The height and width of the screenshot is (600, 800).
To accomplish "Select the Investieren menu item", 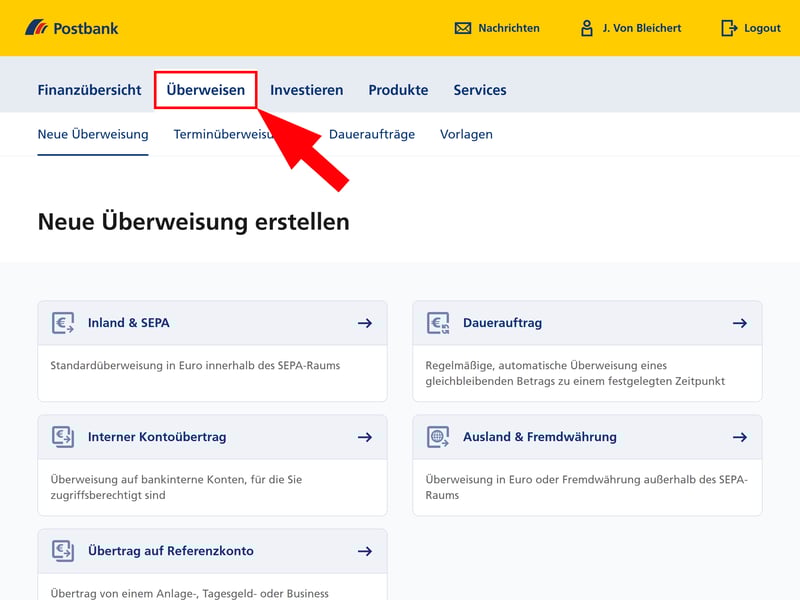I will tap(306, 90).
